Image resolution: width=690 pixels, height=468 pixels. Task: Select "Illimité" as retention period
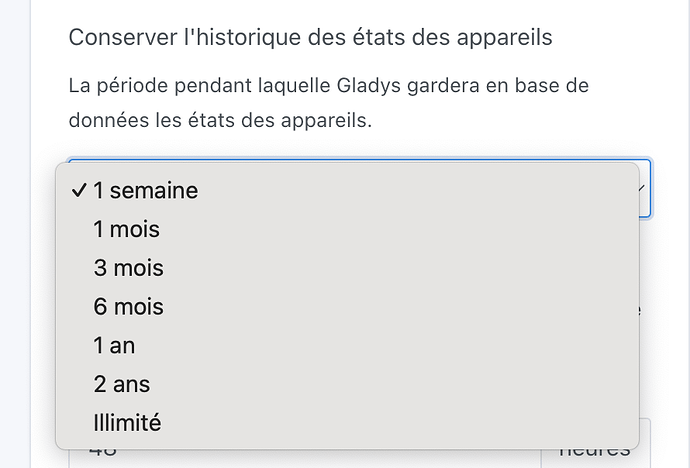127,422
